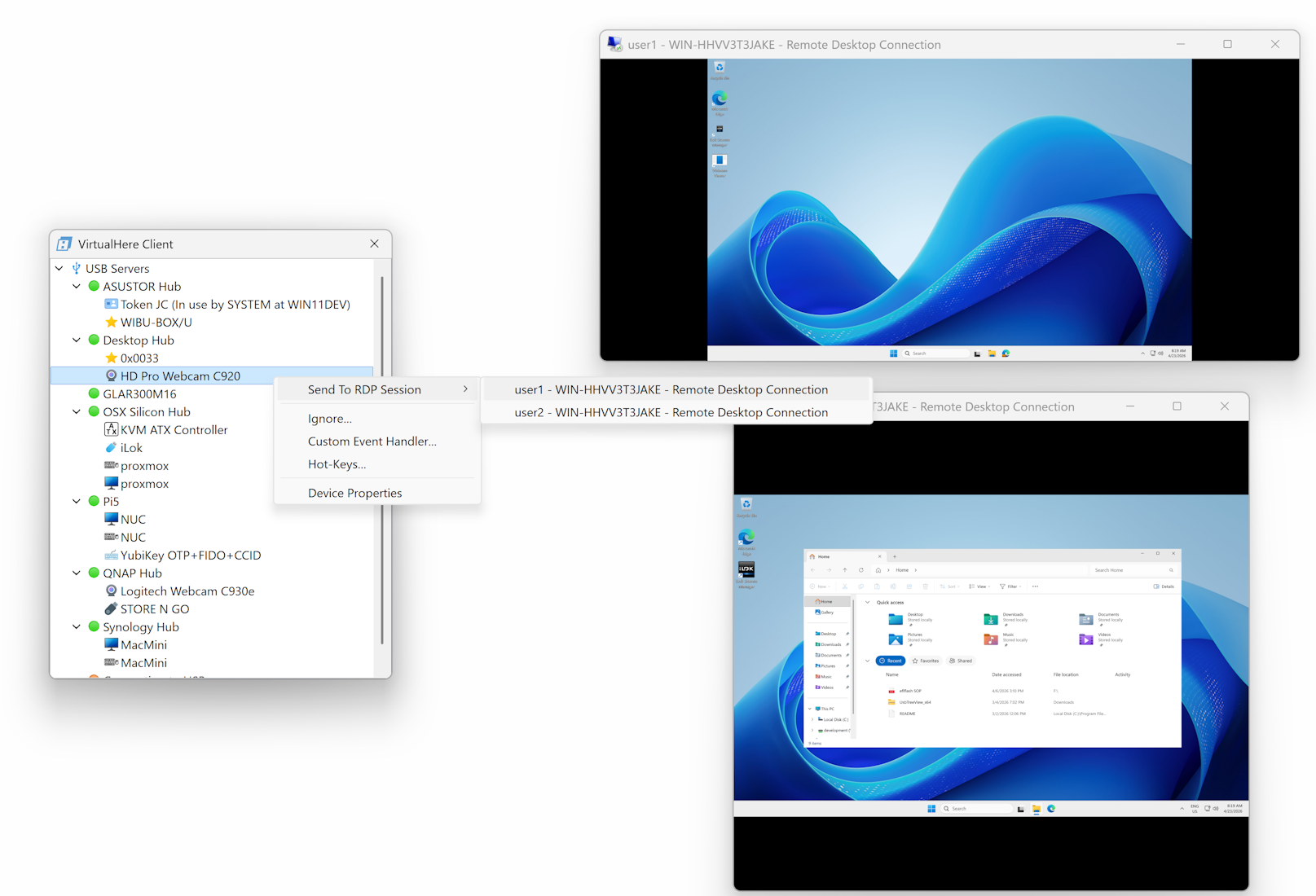Viewport: 1316px width, 896px height.
Task: Click the STORE N GO flash drive icon
Action: click(x=111, y=609)
